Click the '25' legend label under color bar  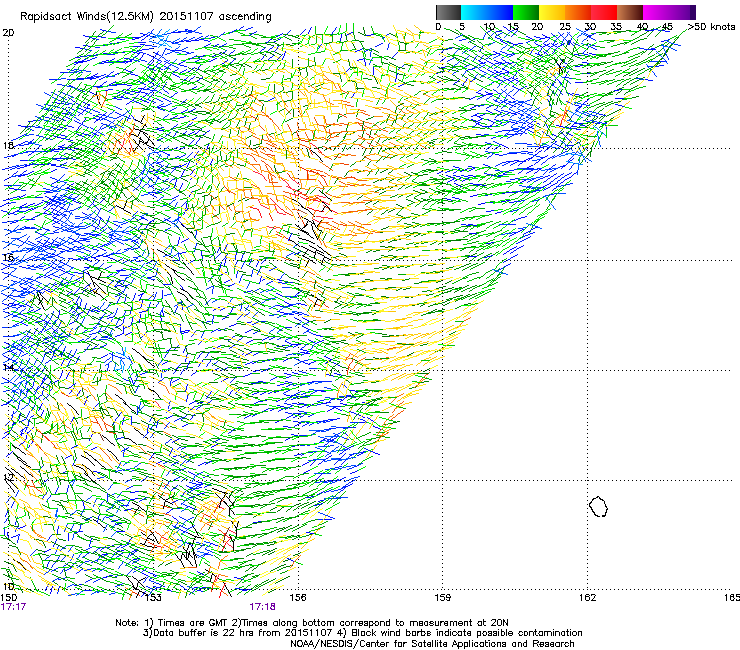point(564,27)
